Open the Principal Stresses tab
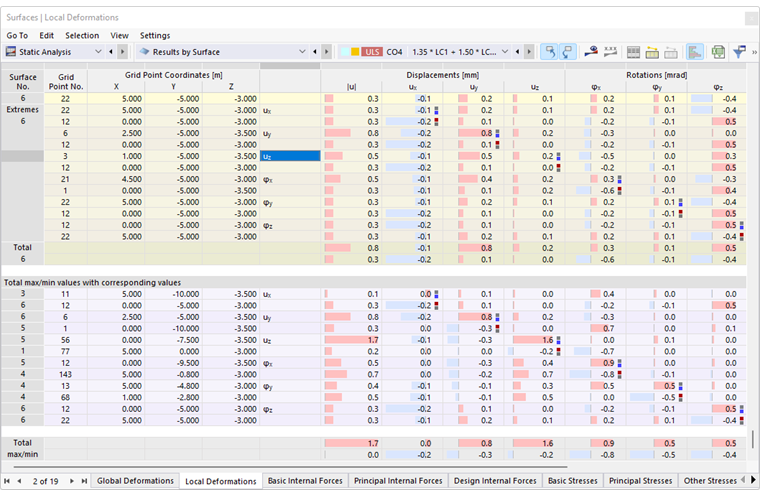This screenshot has width=760, height=496. click(x=640, y=480)
